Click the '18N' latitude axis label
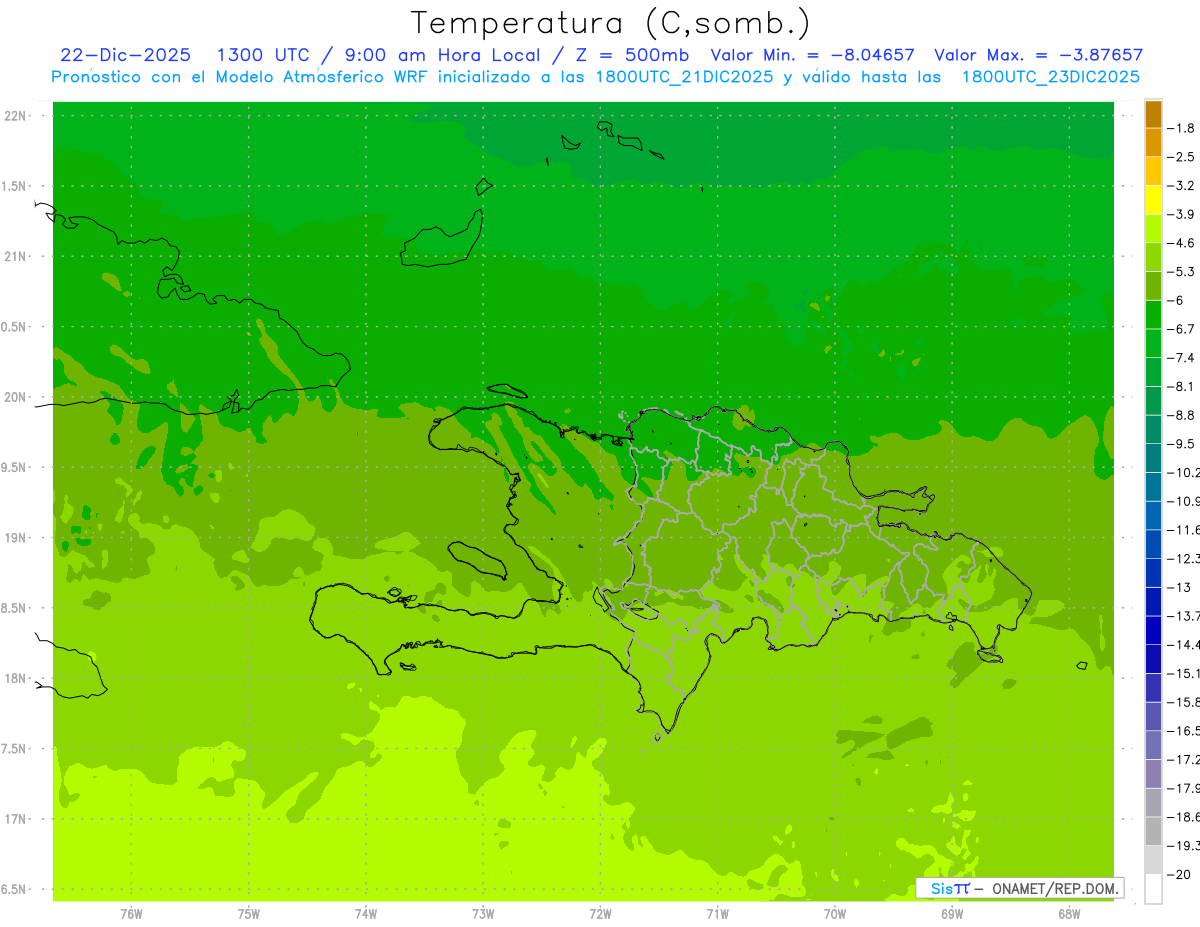This screenshot has height=927, width=1200. click(x=17, y=678)
